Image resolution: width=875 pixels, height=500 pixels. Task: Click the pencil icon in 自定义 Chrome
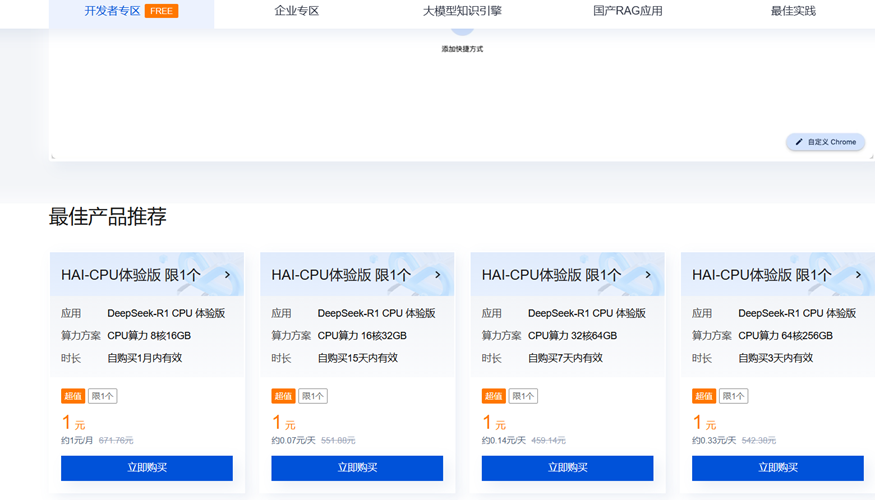point(799,142)
